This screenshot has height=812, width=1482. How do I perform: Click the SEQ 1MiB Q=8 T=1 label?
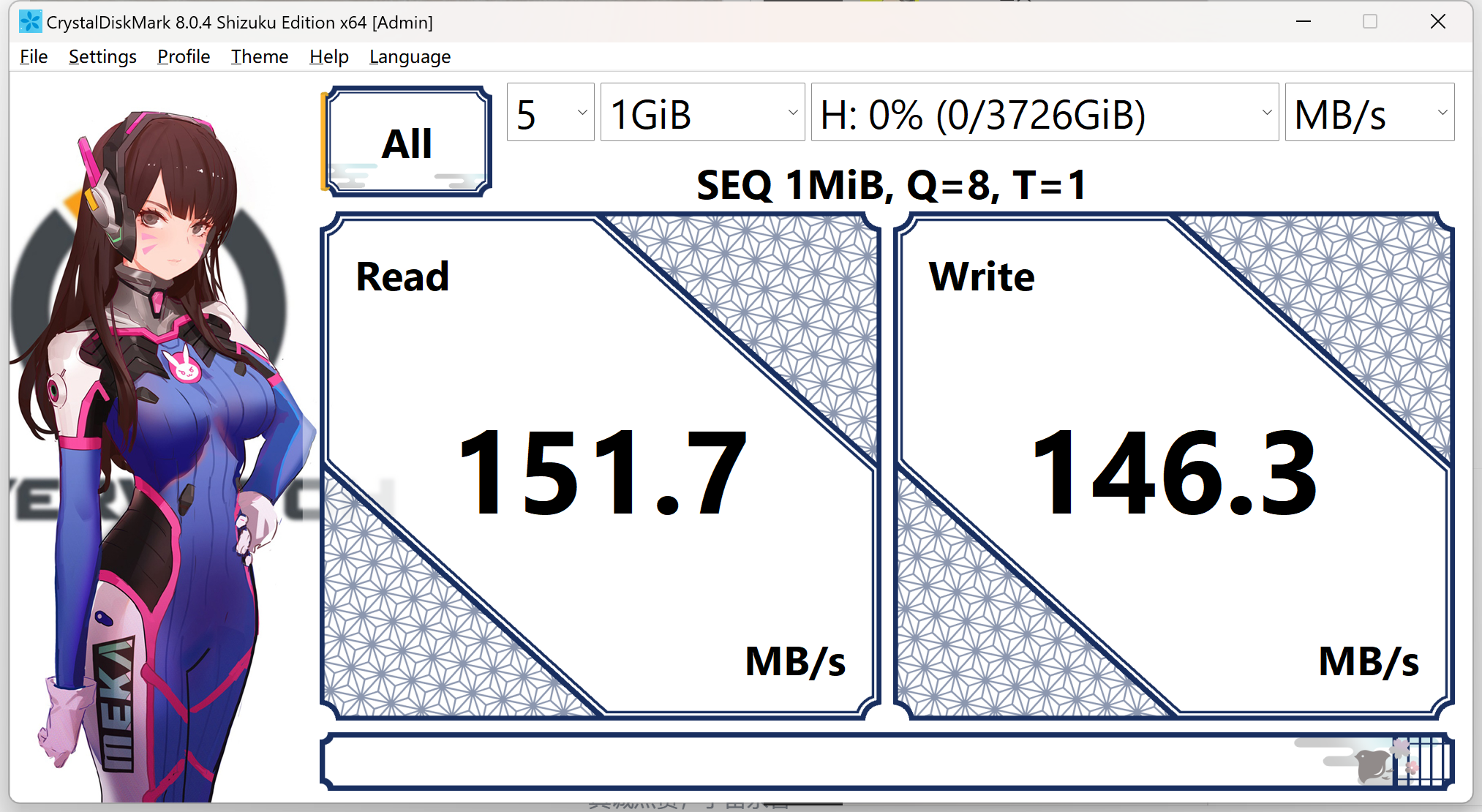click(891, 185)
